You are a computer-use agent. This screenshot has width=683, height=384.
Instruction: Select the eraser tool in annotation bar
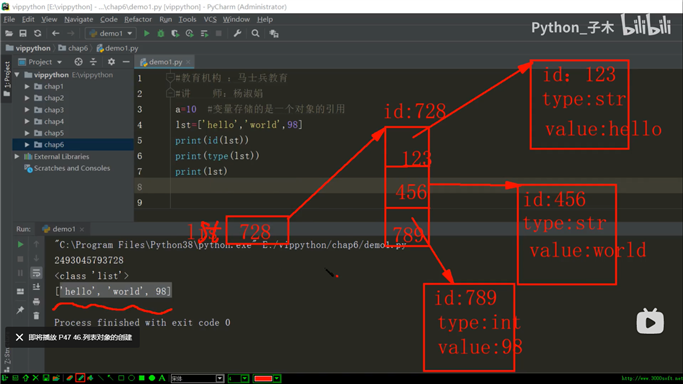pos(69,378)
